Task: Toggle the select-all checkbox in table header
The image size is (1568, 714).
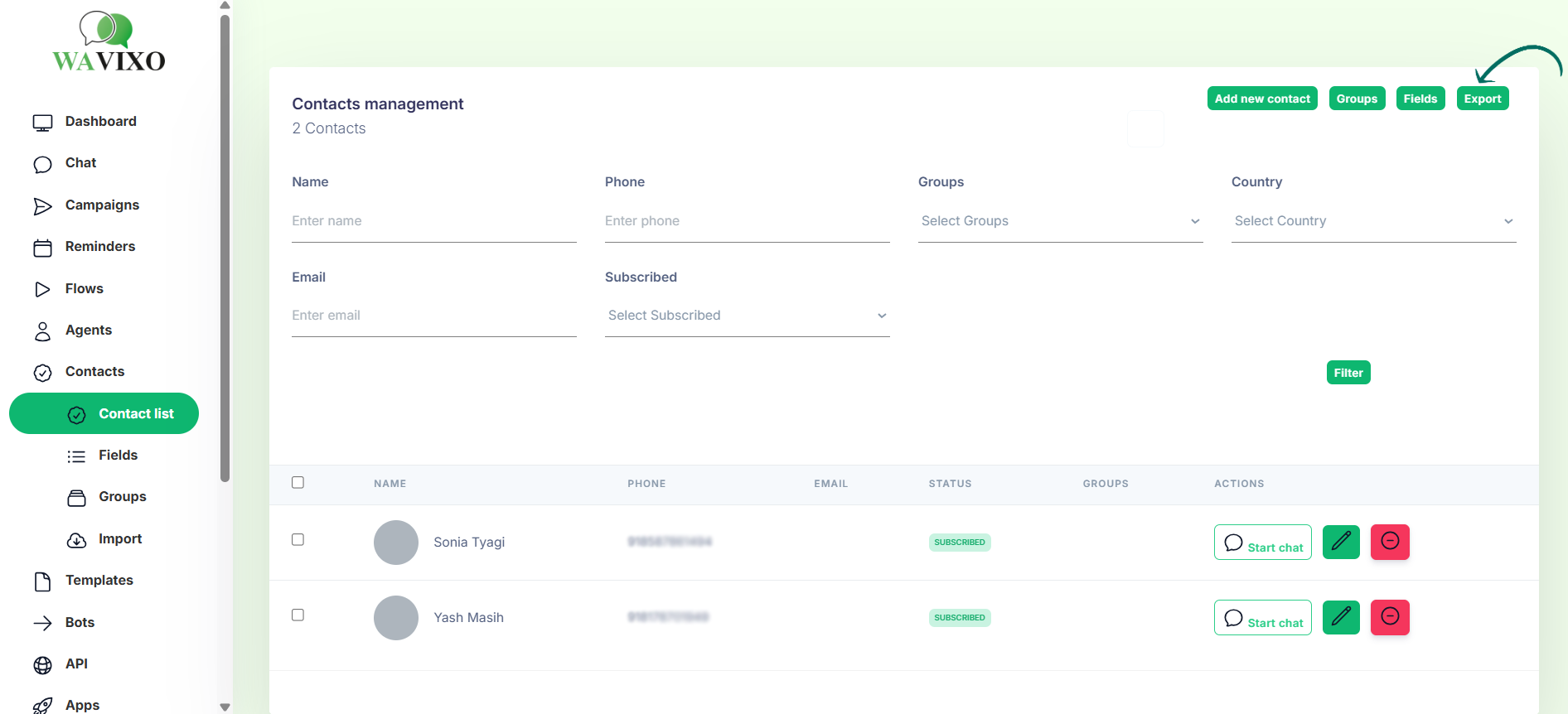Action: [x=298, y=483]
